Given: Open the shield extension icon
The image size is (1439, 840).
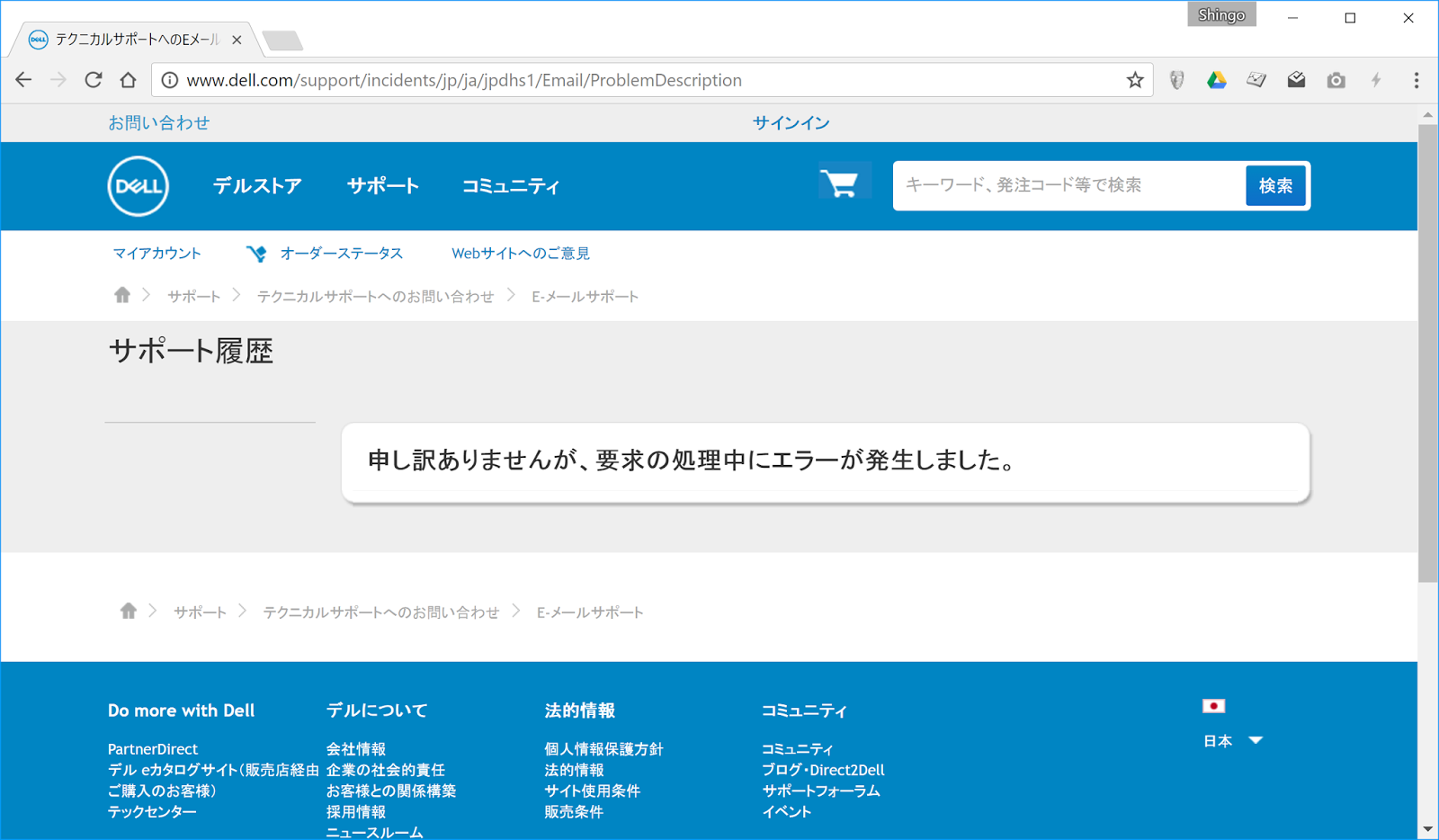Looking at the screenshot, I should (x=1176, y=80).
